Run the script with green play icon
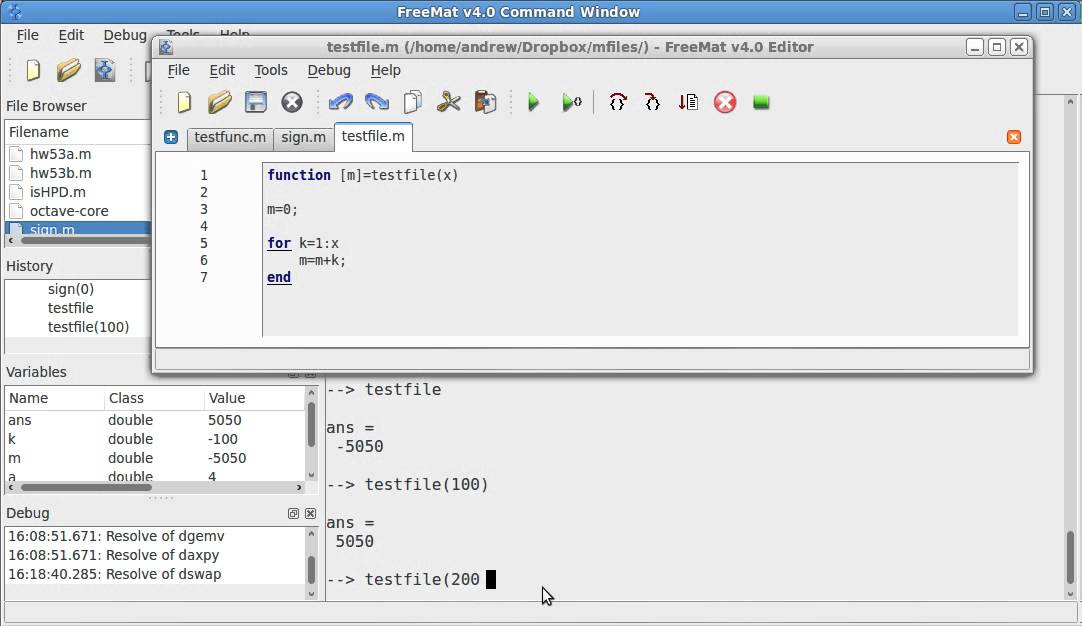The image size is (1082, 626). [x=533, y=103]
